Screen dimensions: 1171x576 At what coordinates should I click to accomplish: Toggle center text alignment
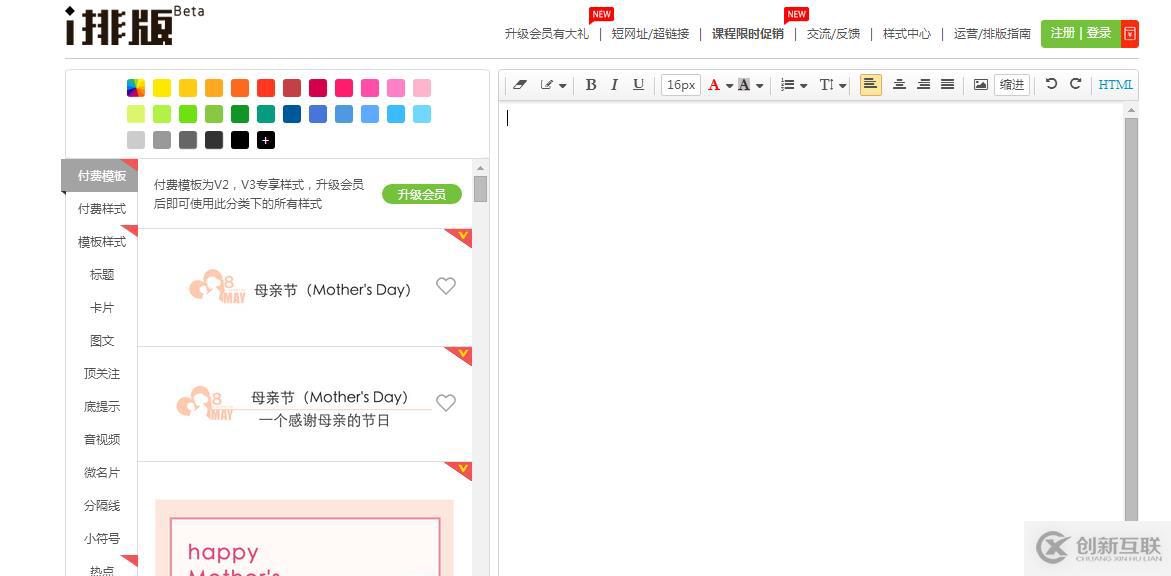pos(900,84)
